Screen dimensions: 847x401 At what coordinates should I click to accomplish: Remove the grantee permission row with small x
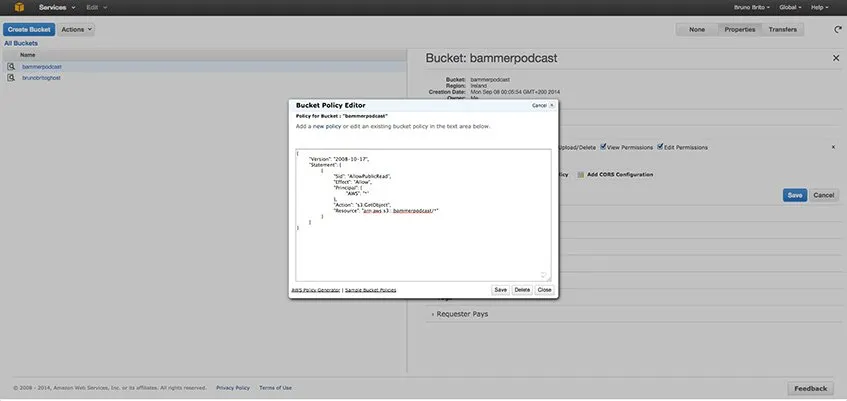point(834,147)
